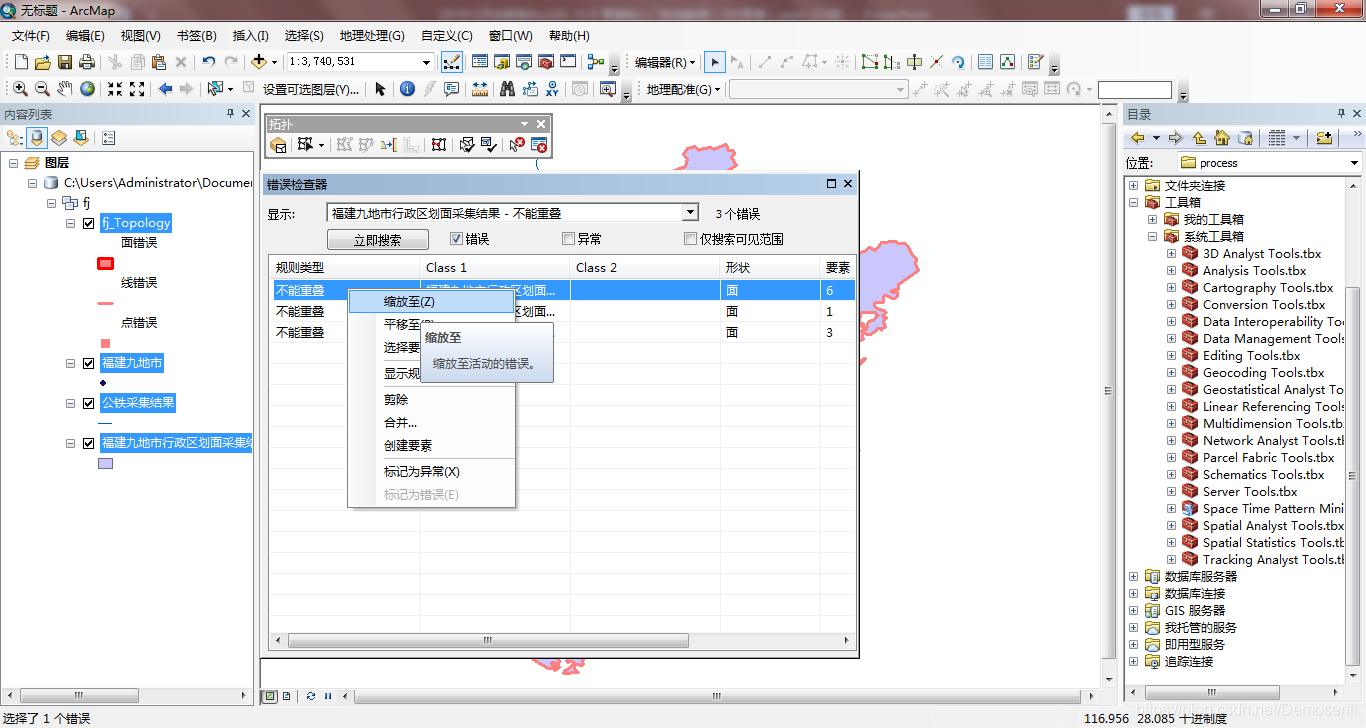The image size is (1366, 728).
Task: Enable 仅搜索可见范围 checkbox
Action: [690, 239]
